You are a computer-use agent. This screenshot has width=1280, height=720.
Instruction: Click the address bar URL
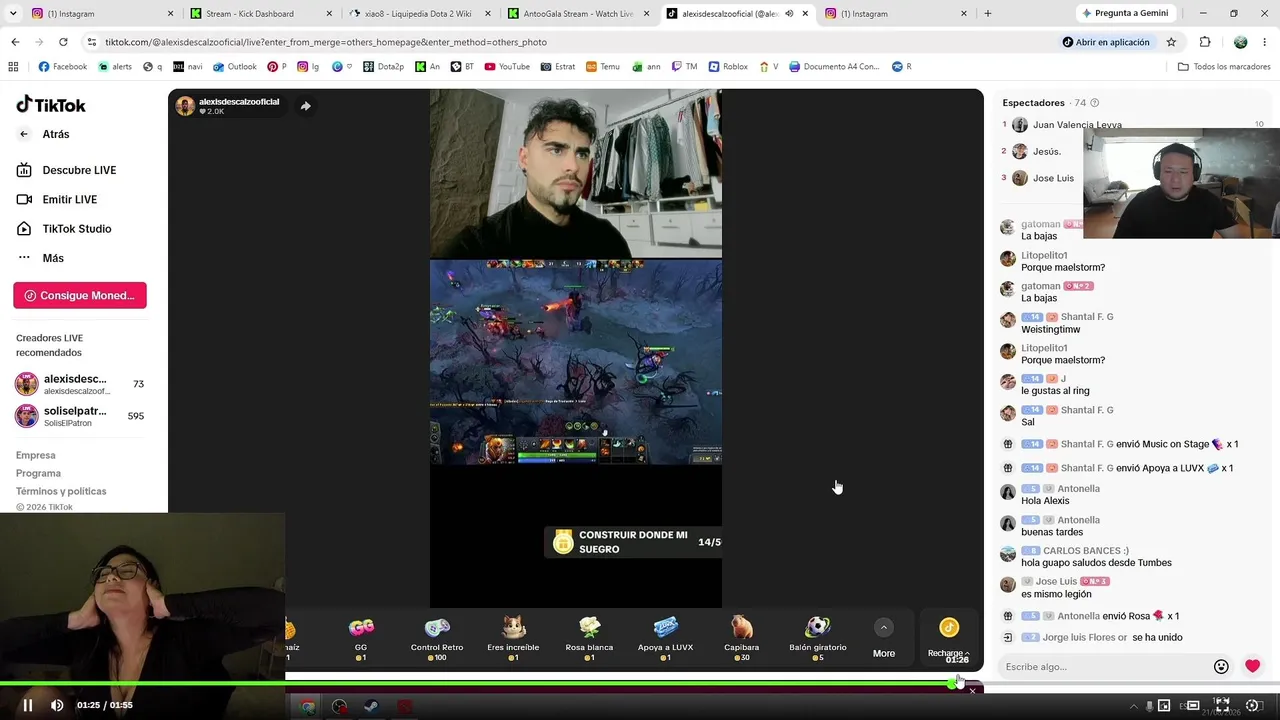coord(326,43)
